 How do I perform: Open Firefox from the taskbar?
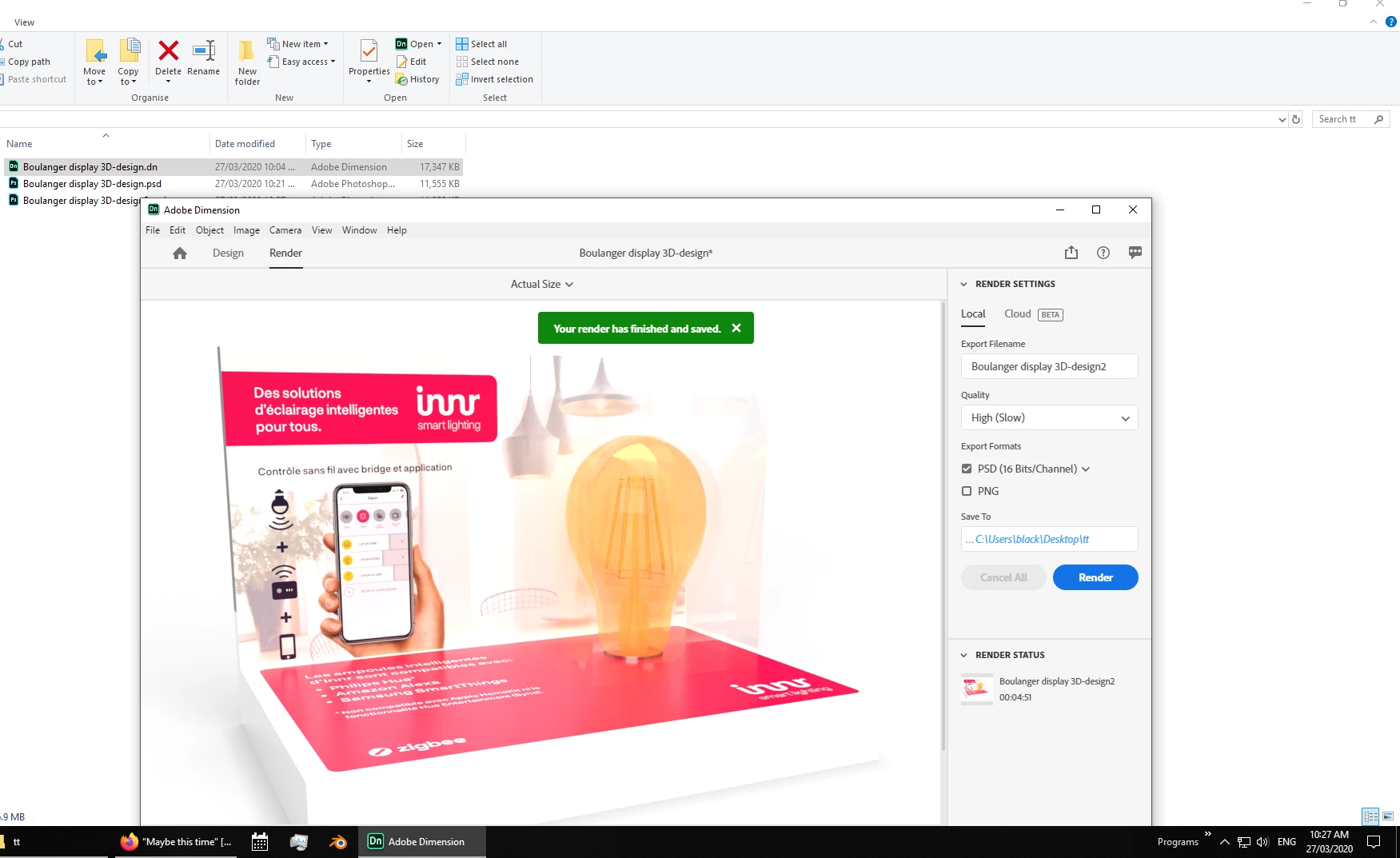176,842
